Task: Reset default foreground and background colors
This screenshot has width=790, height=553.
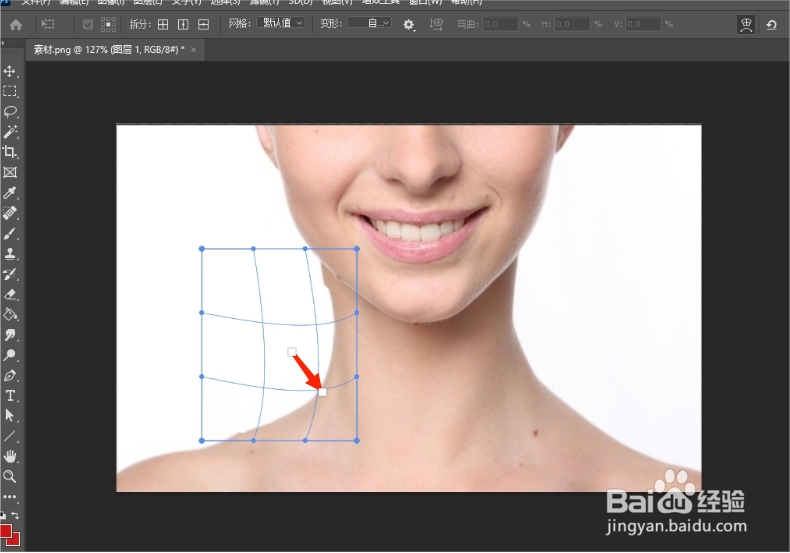Action: pos(3,515)
